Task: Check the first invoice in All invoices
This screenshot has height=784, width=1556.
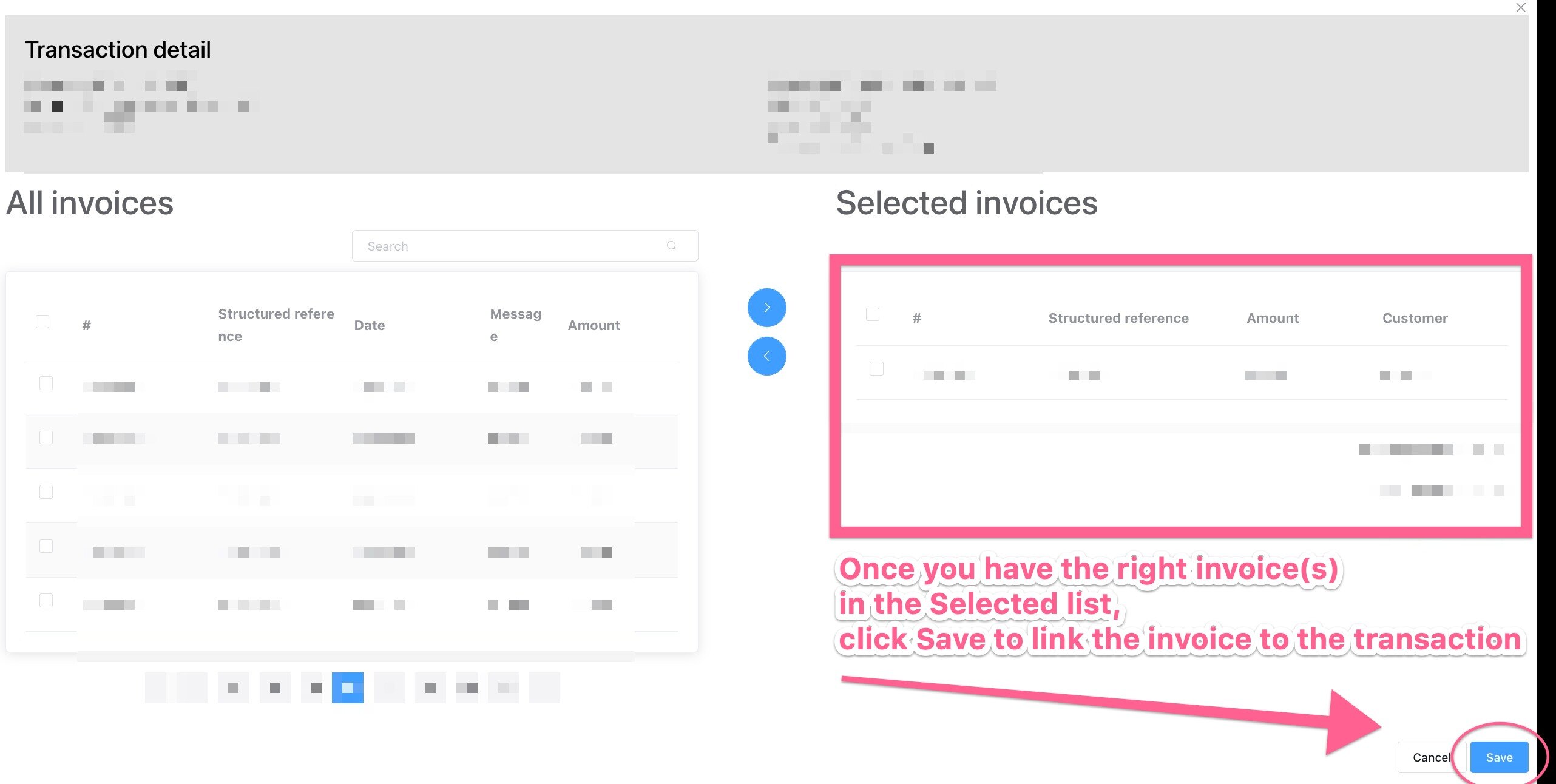Action: tap(45, 383)
